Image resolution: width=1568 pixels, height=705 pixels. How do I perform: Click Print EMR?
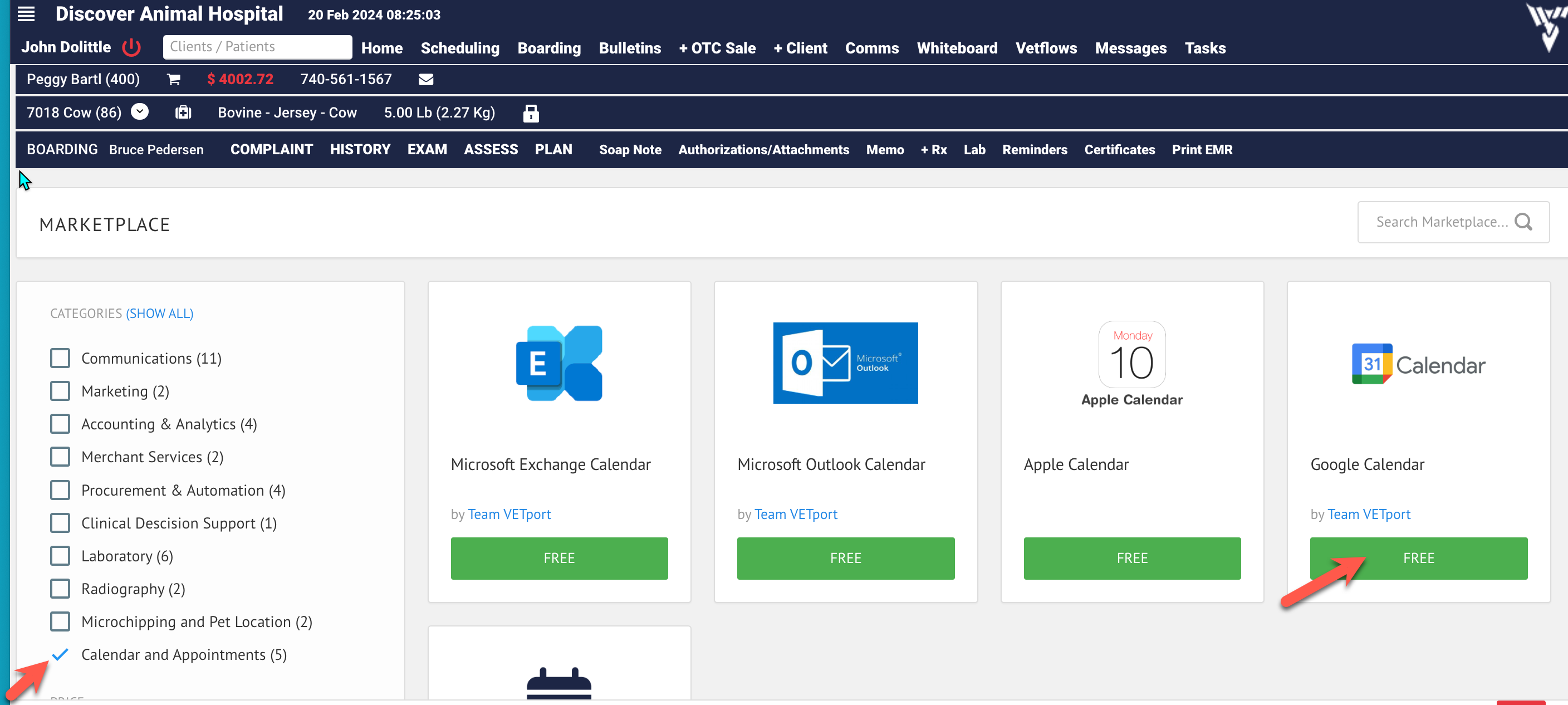click(x=1202, y=150)
